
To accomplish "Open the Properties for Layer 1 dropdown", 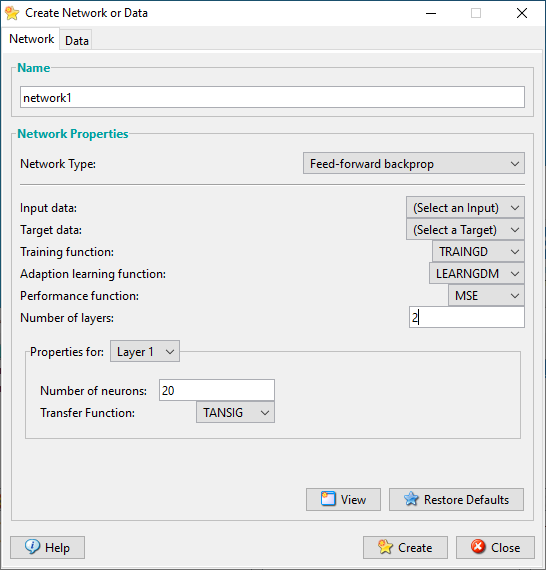I will (x=145, y=352).
